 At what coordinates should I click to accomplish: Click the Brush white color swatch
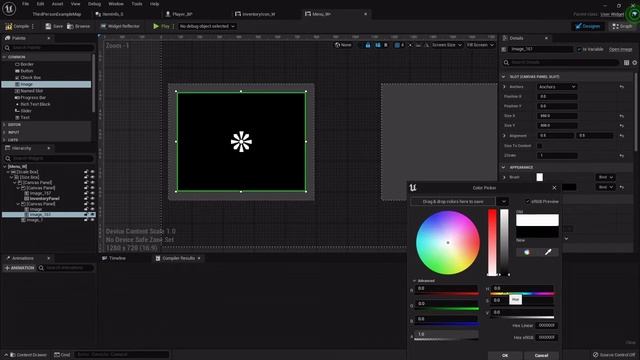click(540, 177)
